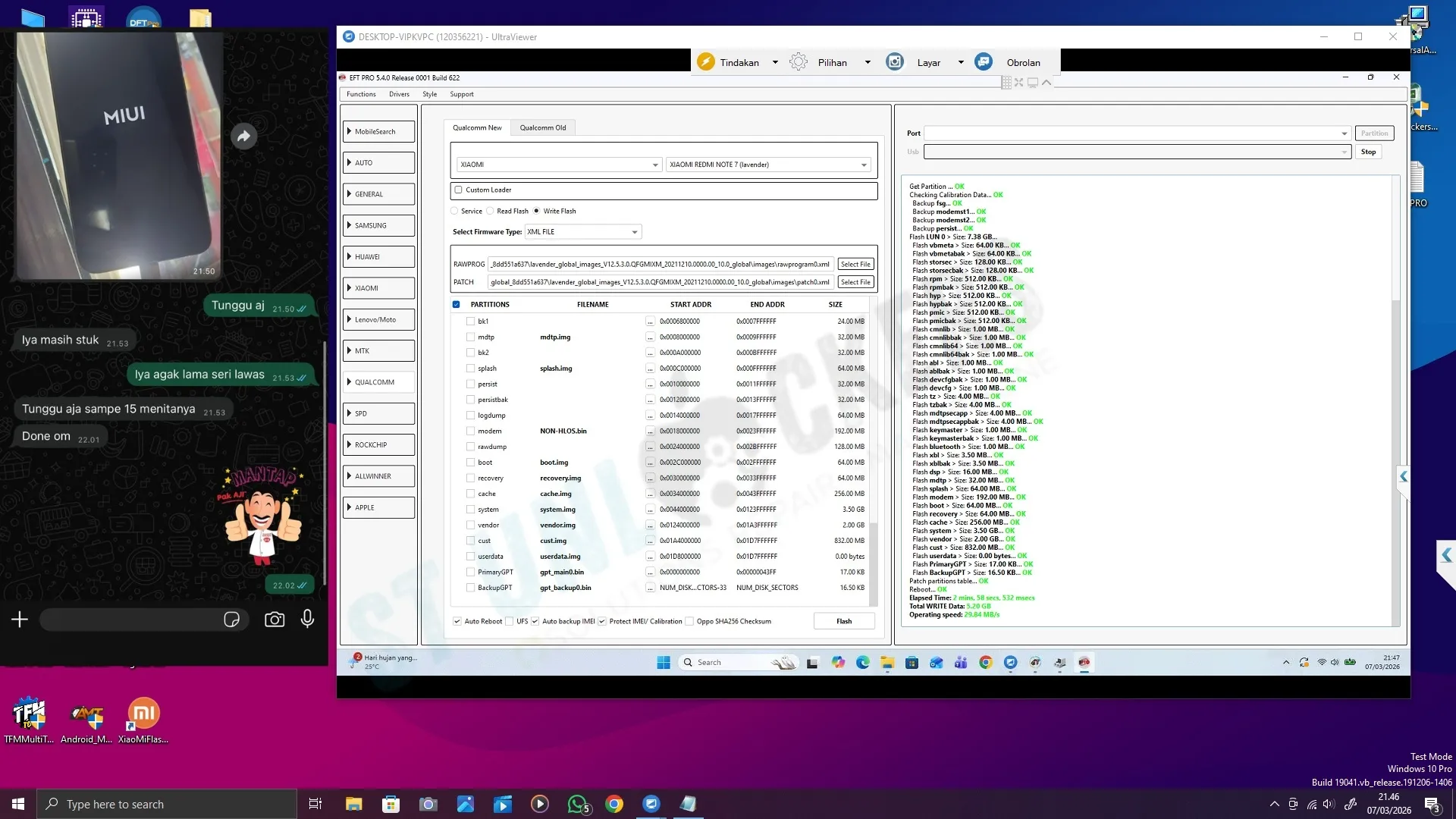Viewport: 1456px width, 819px height.
Task: Click the Flash button
Action: (843, 621)
